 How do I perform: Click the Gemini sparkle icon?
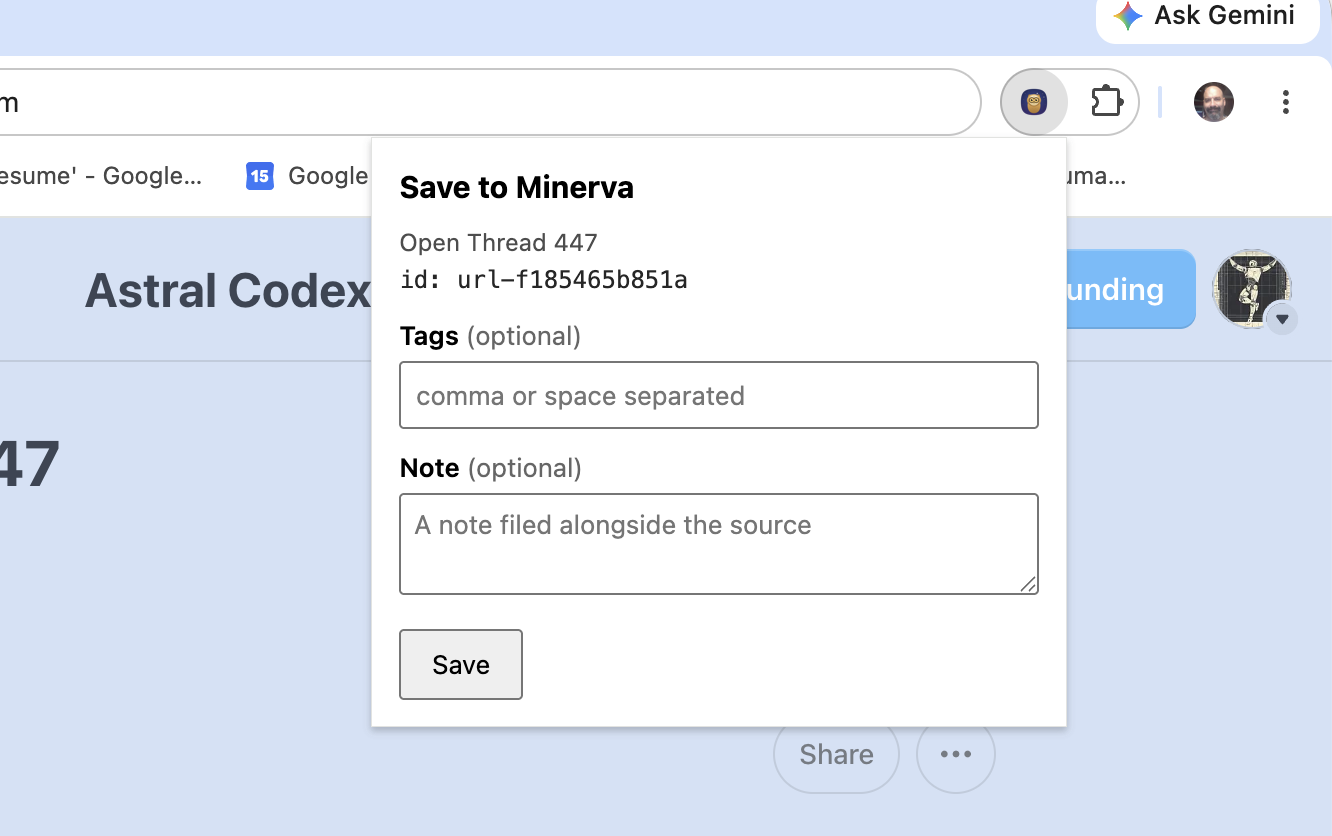[1128, 16]
